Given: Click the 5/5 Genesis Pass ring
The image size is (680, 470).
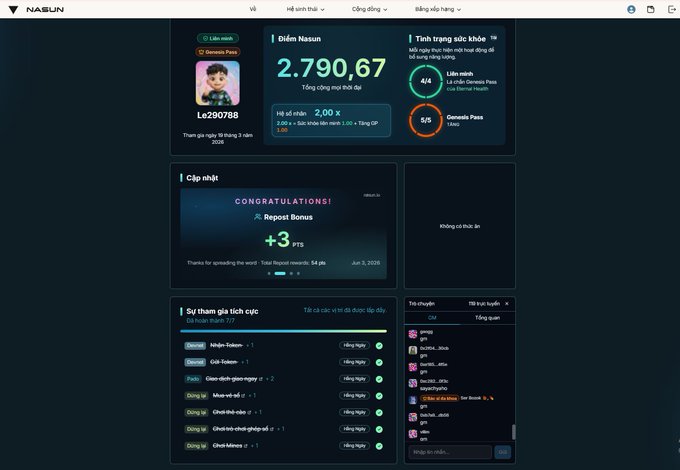Looking at the screenshot, I should (x=426, y=120).
